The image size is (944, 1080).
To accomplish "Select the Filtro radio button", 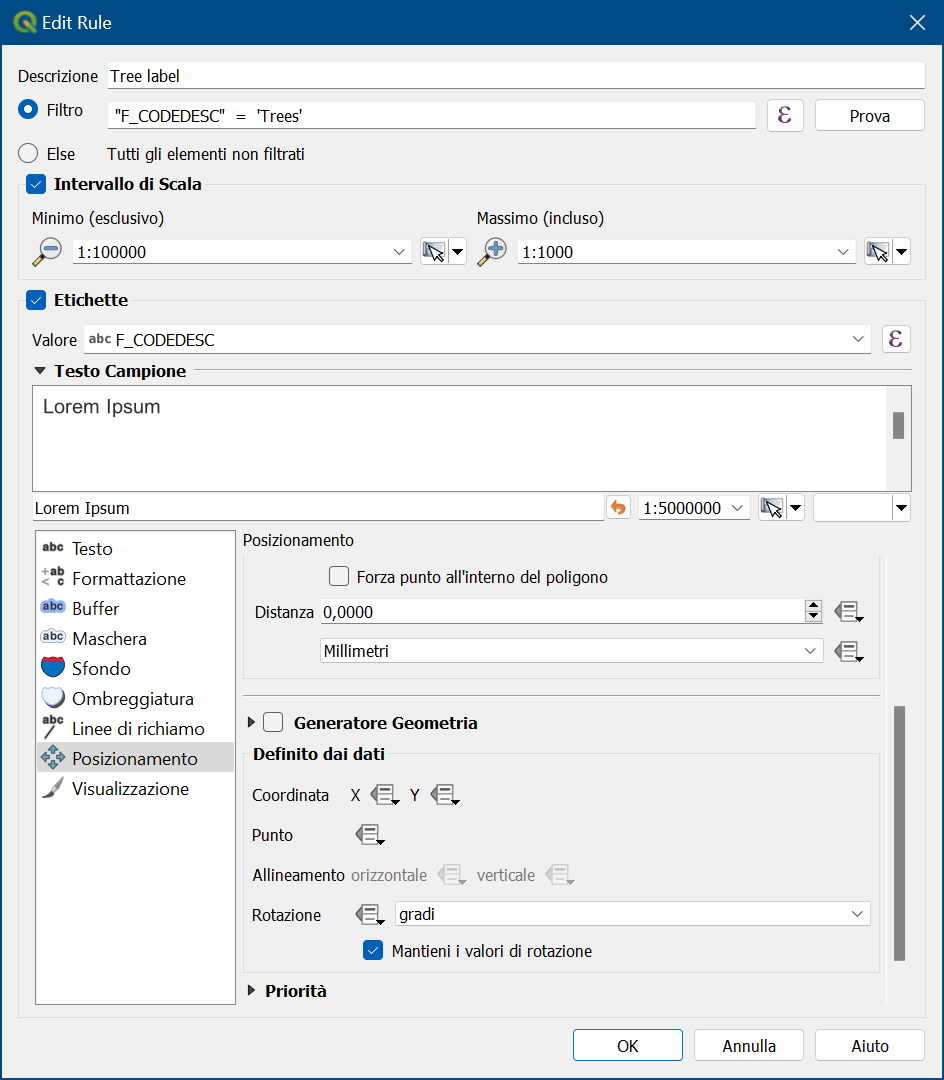I will 28,110.
